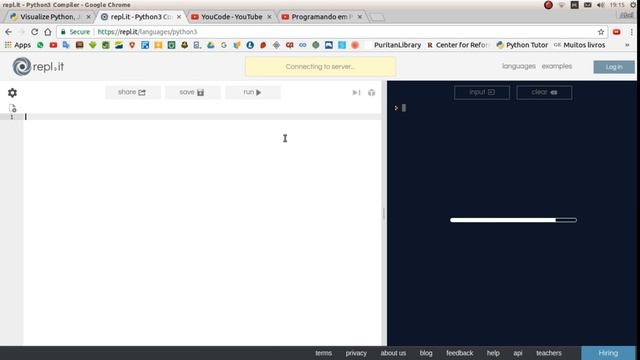Click the red recording indicator in the top panel
The image size is (640, 360).
[548, 5]
